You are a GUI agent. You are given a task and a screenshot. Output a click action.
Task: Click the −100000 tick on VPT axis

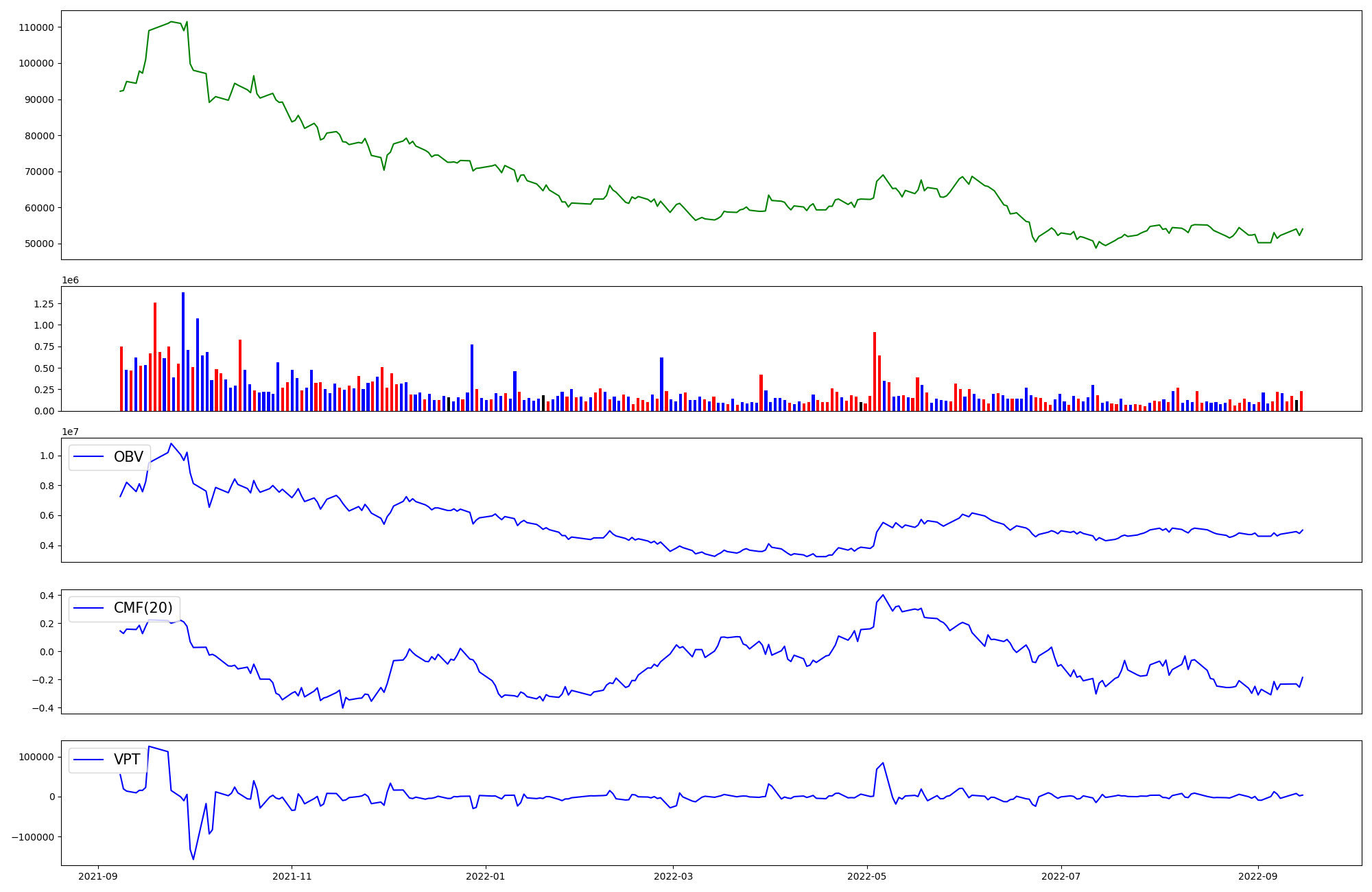34,837
